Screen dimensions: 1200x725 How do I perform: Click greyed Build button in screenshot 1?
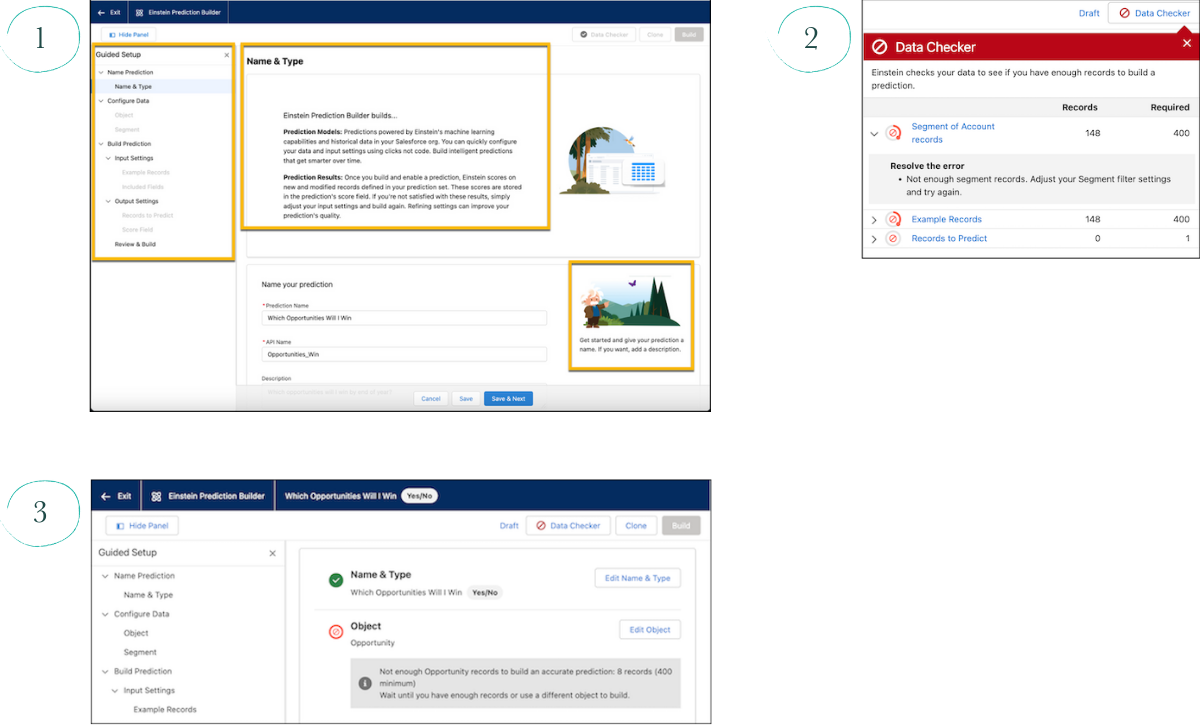689,34
